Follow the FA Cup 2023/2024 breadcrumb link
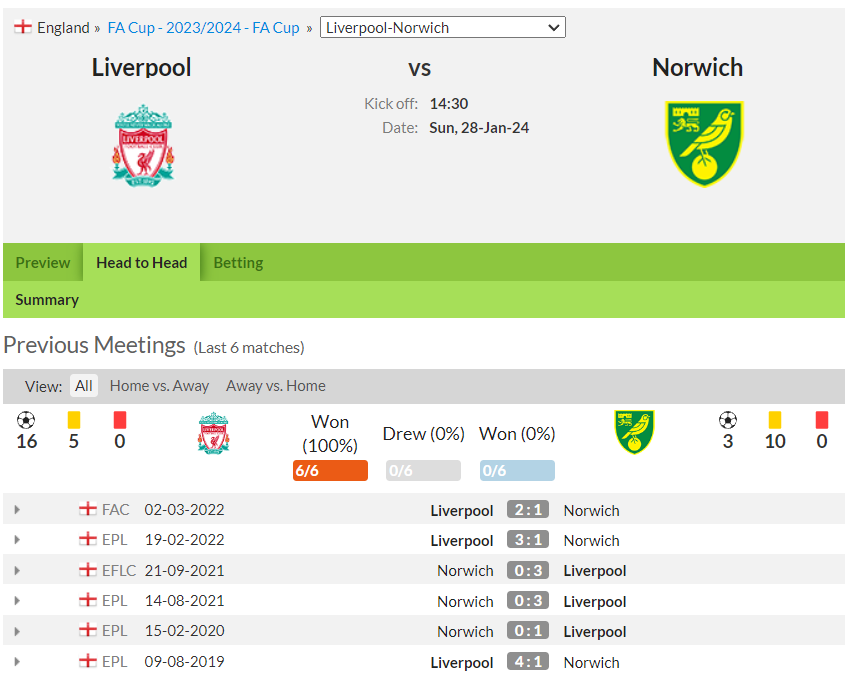This screenshot has height=686, width=848. point(203,28)
